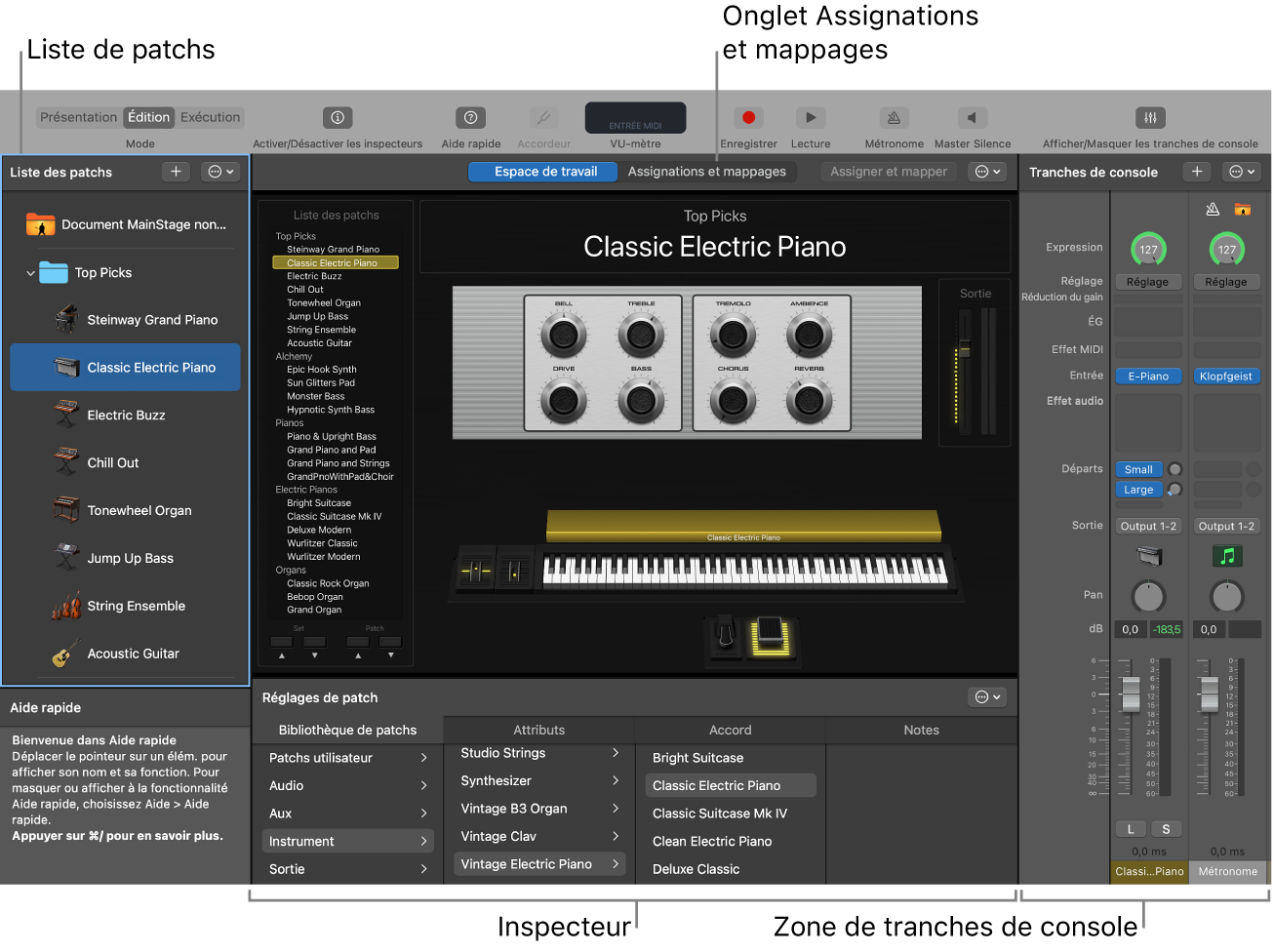Select the Electric Buzz patch icon
This screenshot has width=1274, height=952.
66,415
